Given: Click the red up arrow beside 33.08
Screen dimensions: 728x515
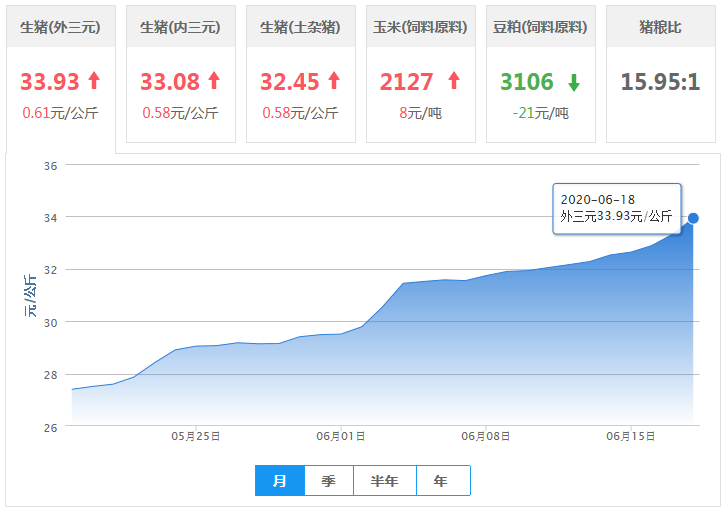Looking at the screenshot, I should (213, 82).
